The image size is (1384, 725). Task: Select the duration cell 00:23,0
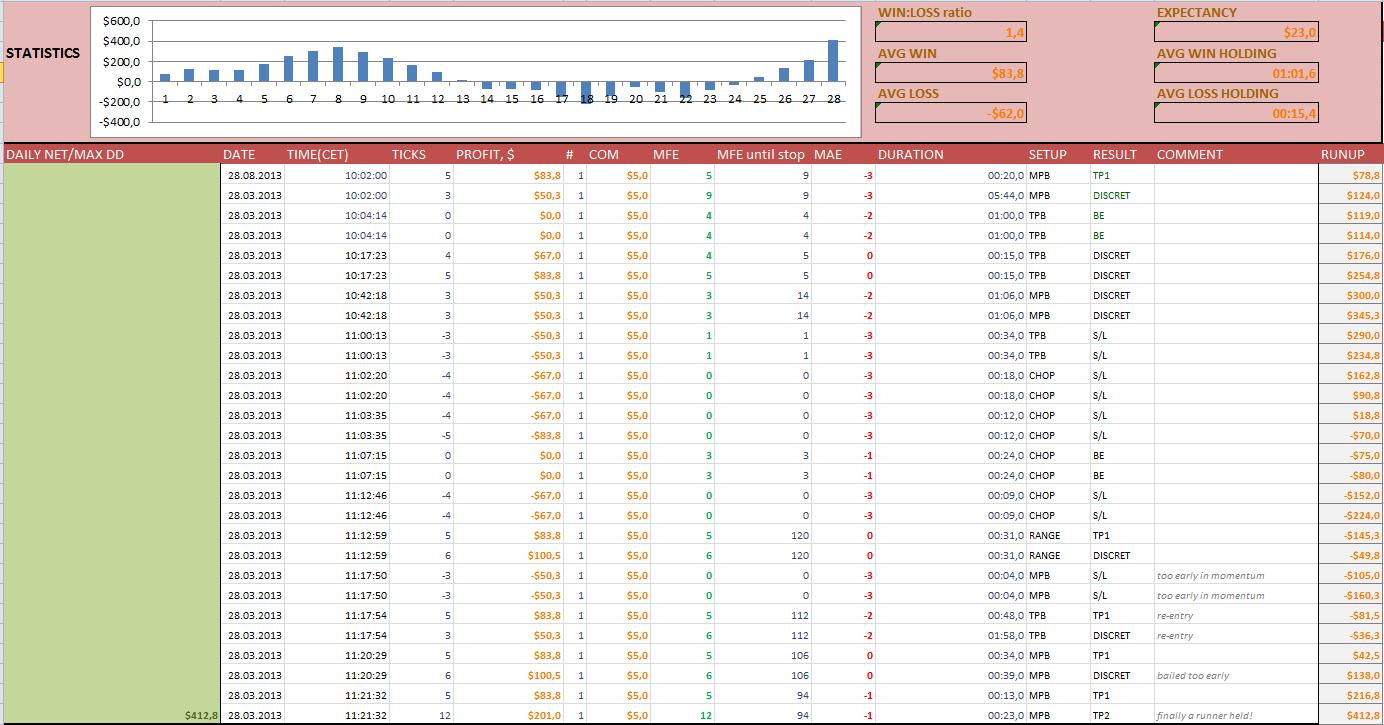[951, 715]
